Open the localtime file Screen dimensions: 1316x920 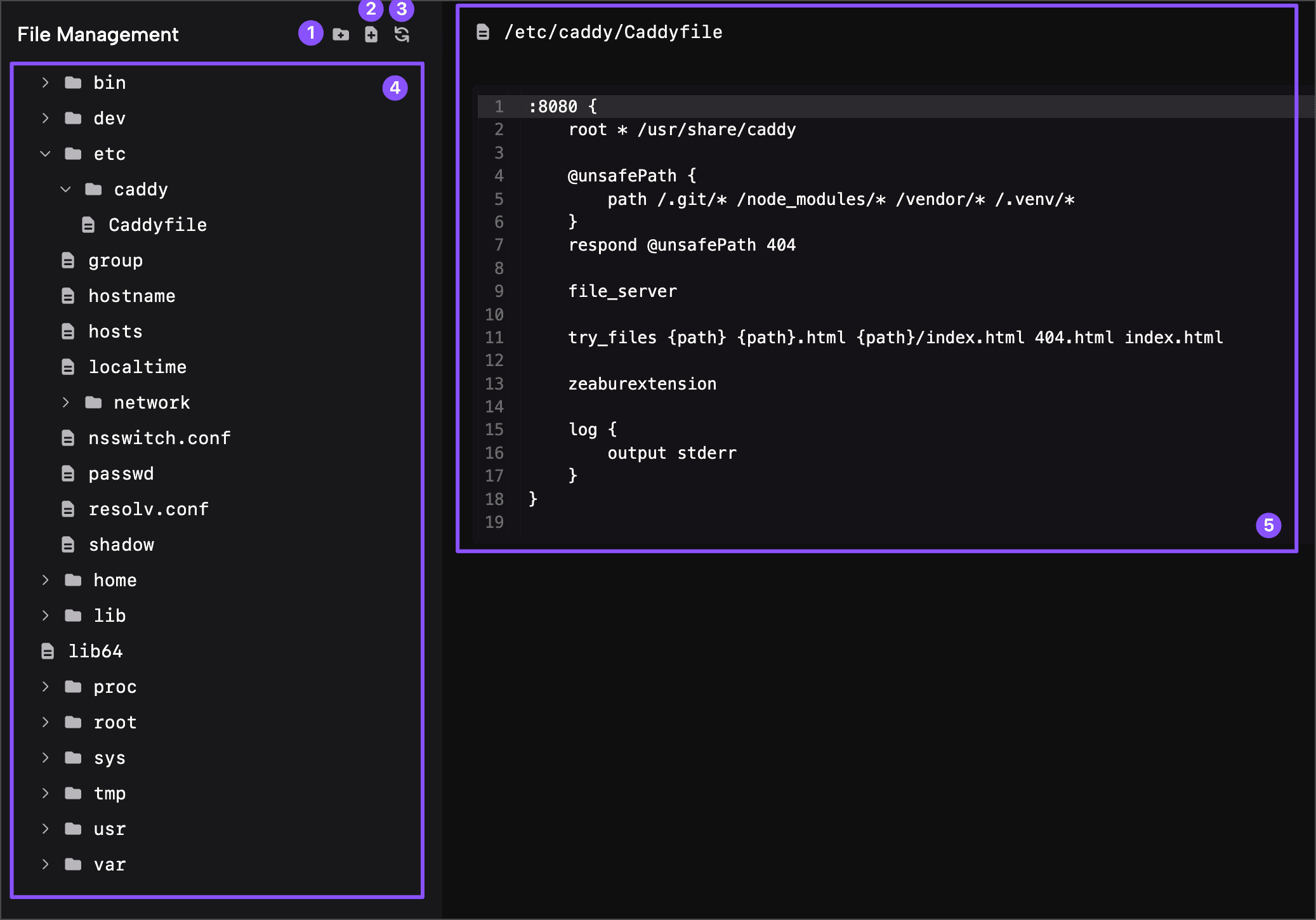[138, 367]
